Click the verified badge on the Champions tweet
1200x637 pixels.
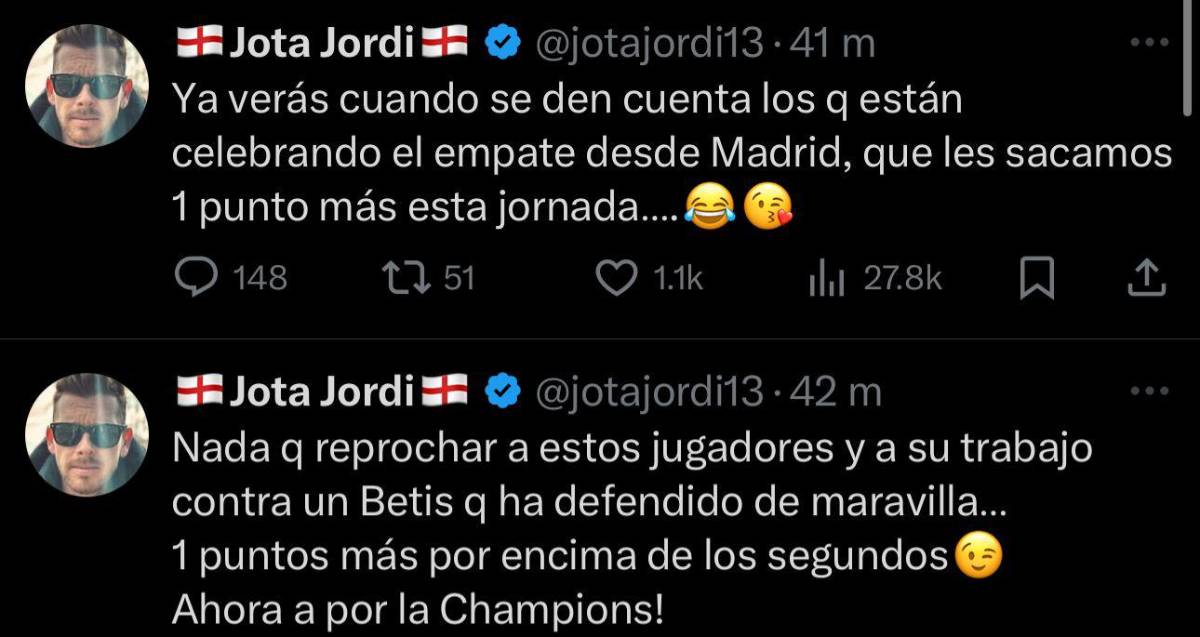(497, 390)
